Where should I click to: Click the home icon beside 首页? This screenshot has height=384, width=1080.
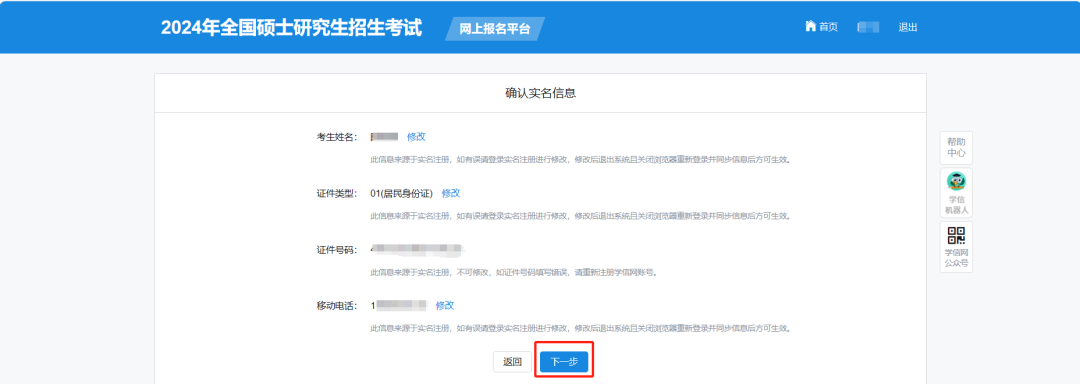pos(810,26)
